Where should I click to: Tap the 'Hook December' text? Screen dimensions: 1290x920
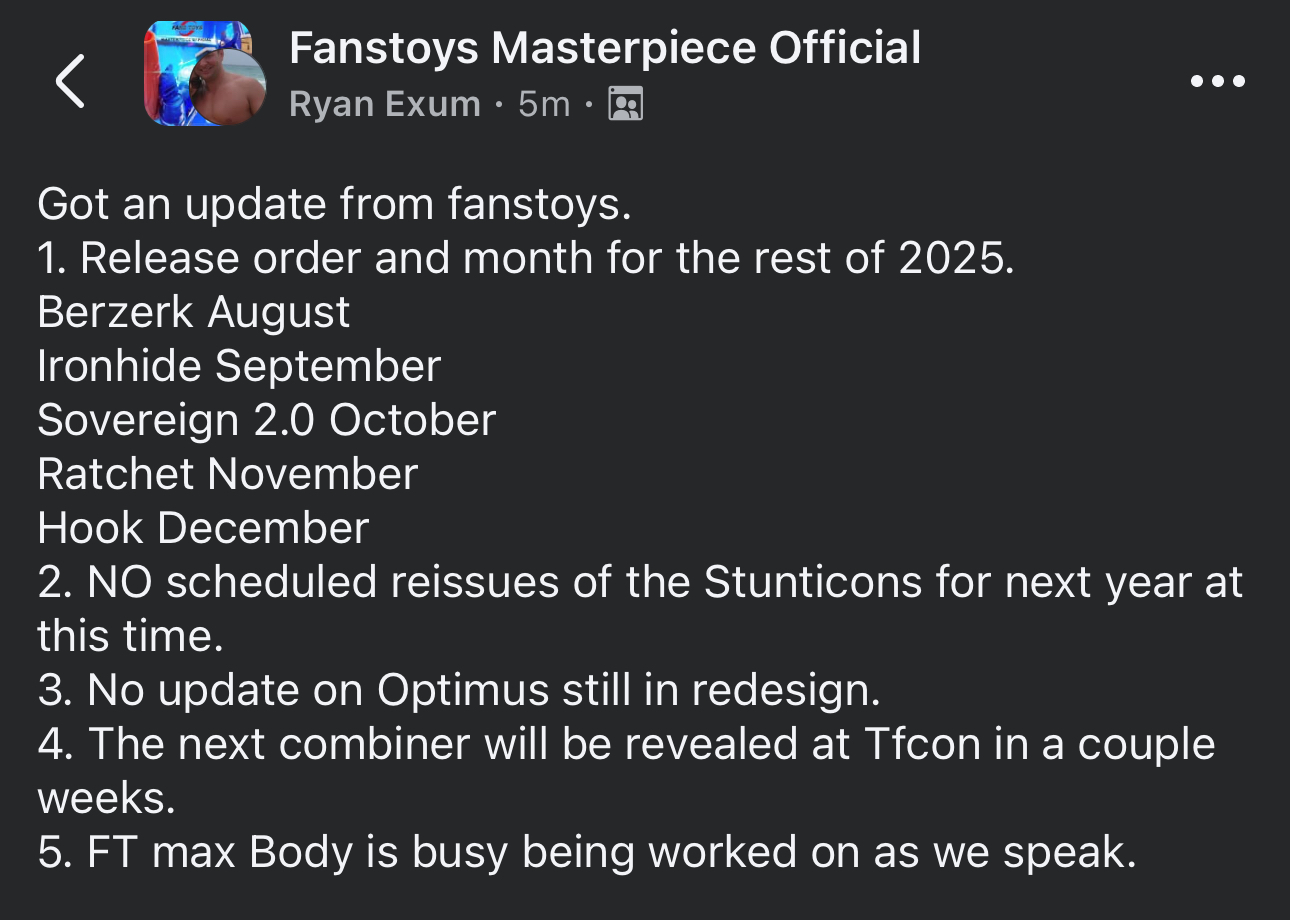point(203,529)
